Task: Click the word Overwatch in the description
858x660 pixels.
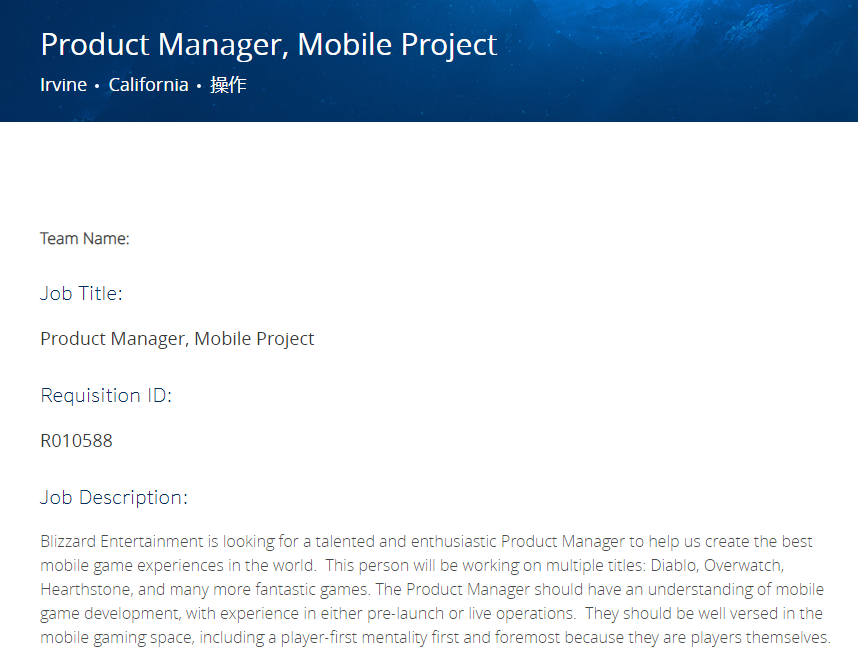Action: (744, 565)
